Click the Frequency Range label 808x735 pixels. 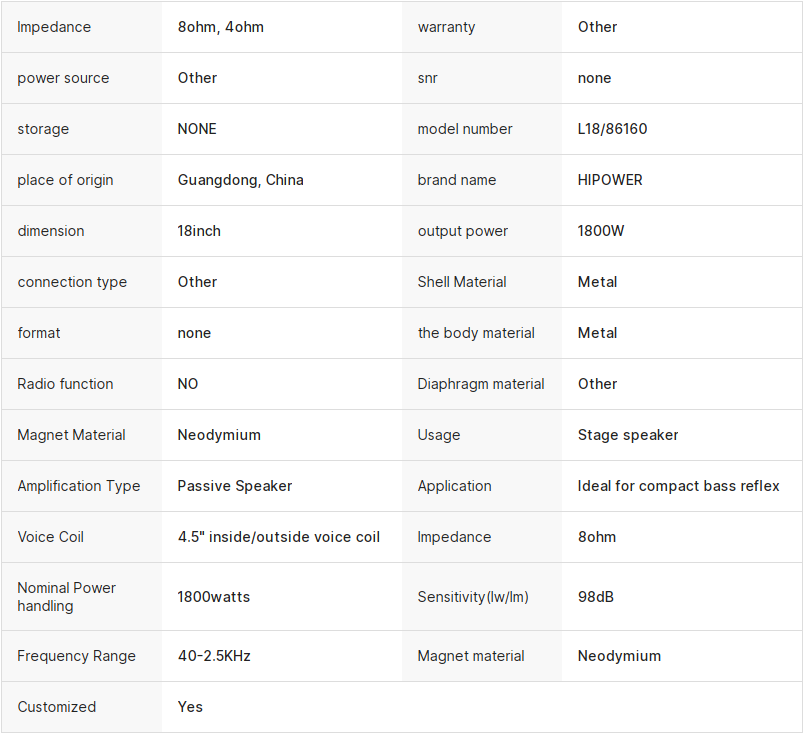[74, 656]
